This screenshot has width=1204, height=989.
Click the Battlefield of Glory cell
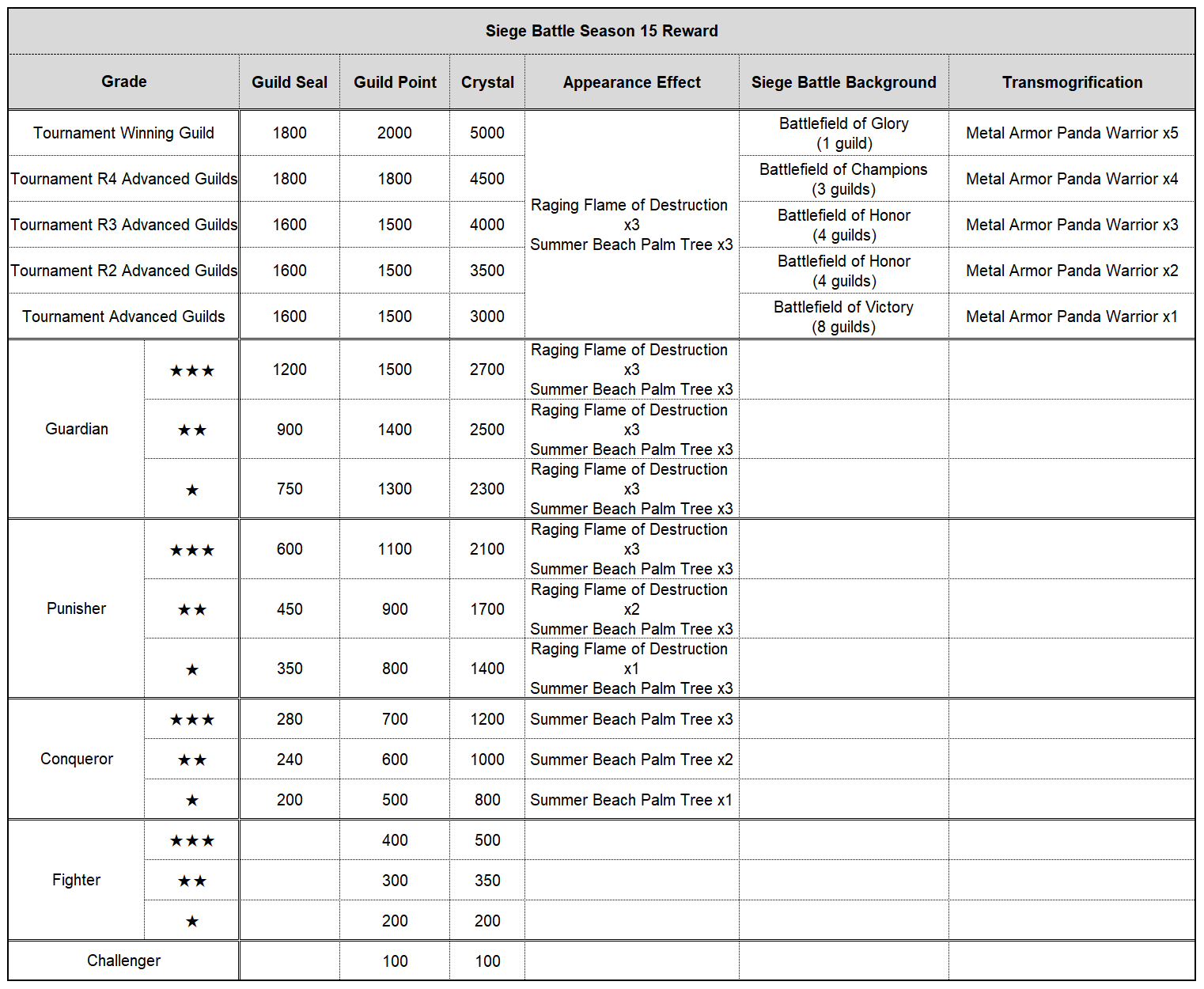click(843, 133)
